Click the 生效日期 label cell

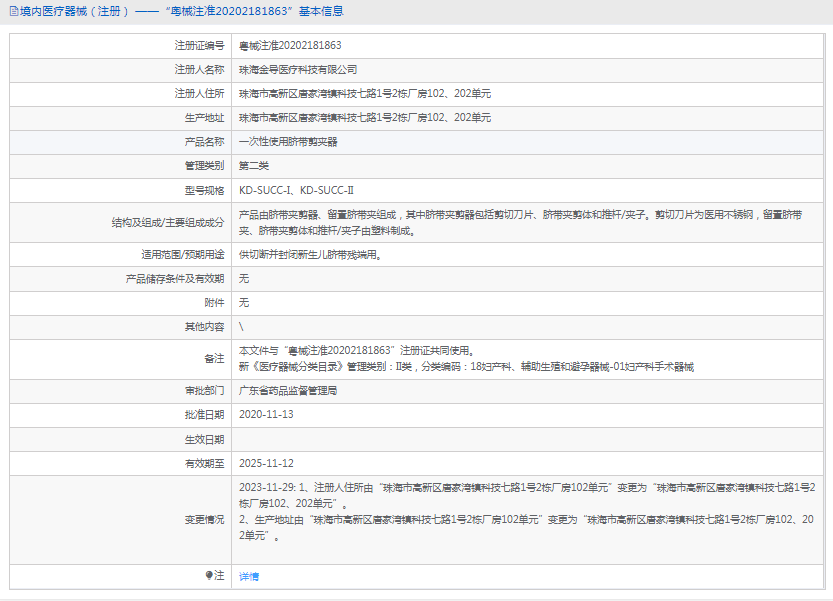tap(121, 439)
